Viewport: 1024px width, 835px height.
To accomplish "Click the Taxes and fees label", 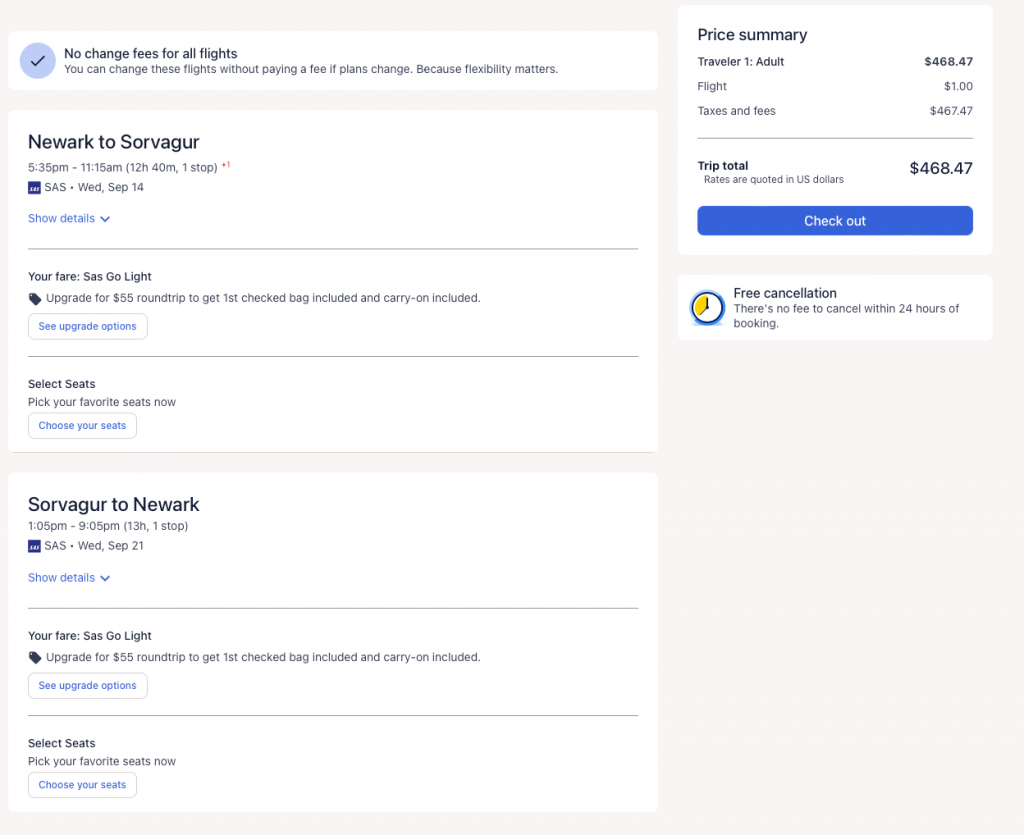I will pos(736,111).
